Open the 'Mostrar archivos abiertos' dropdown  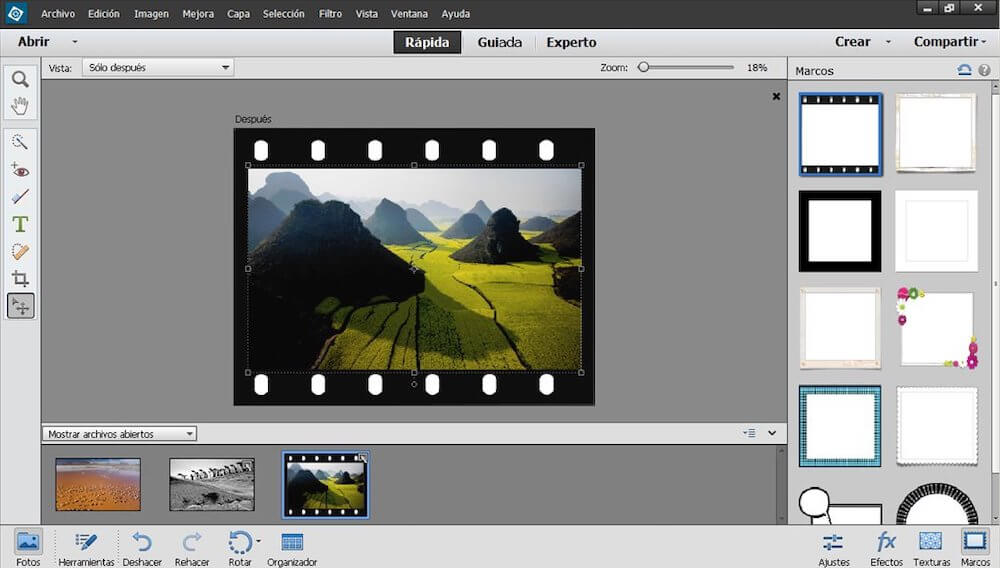pyautogui.click(x=120, y=434)
